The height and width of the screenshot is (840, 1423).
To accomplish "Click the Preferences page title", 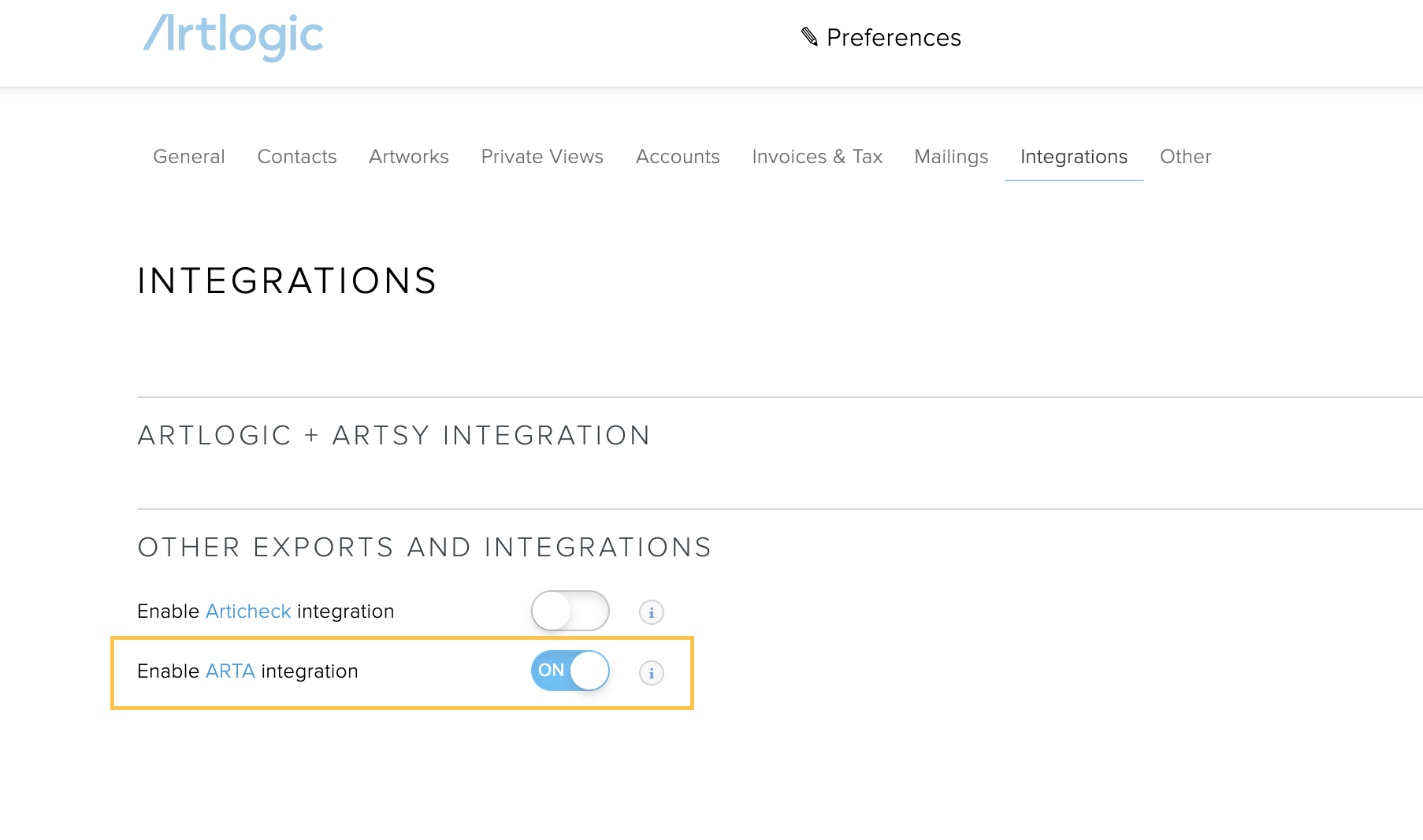I will pyautogui.click(x=894, y=37).
